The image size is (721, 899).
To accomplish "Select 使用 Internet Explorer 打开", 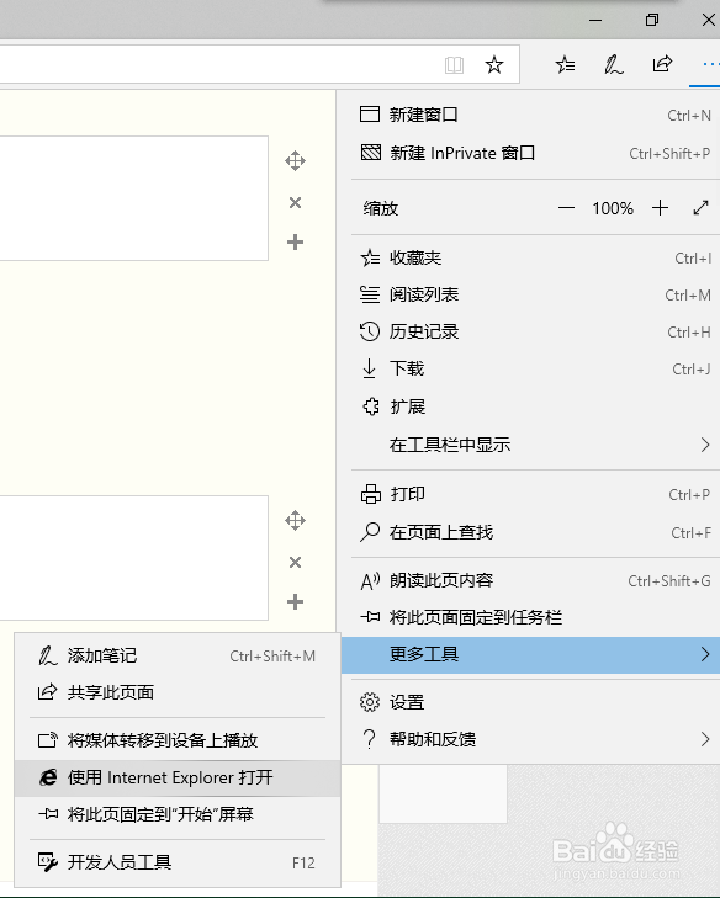I will [170, 778].
